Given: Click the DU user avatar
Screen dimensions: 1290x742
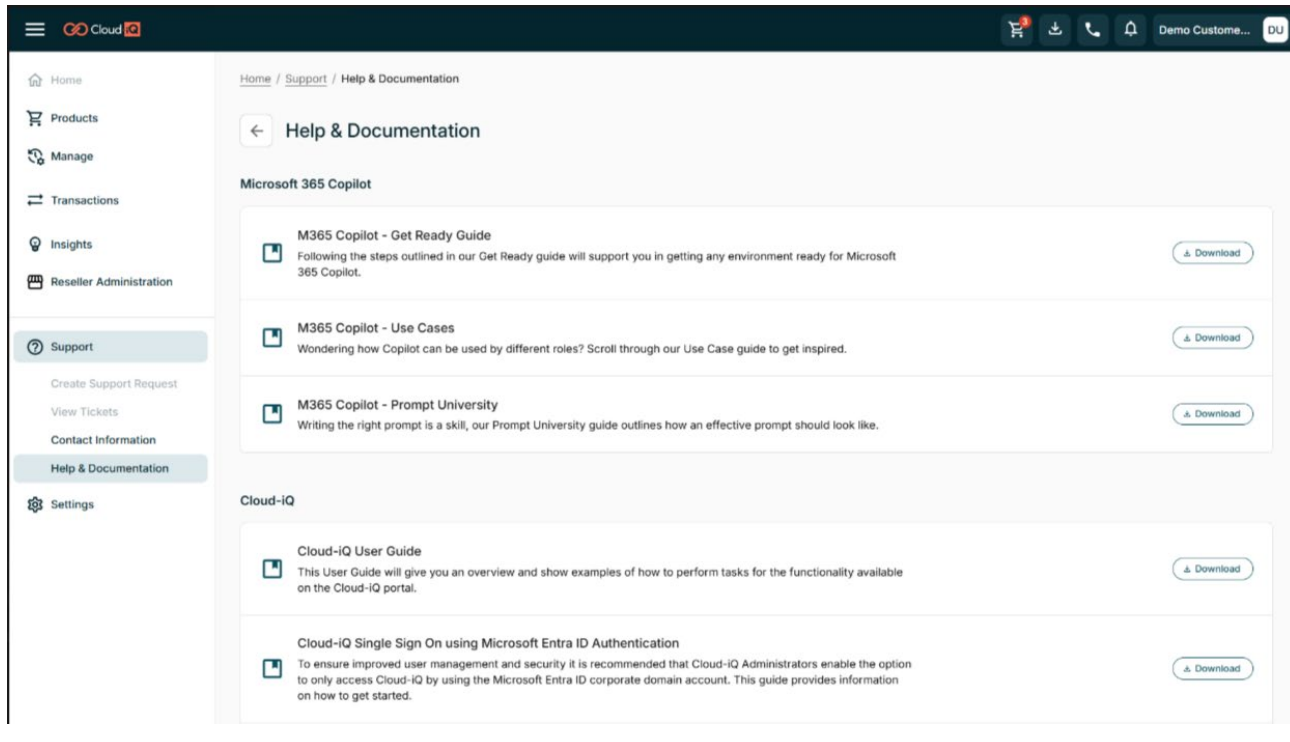Looking at the screenshot, I should pos(1275,30).
